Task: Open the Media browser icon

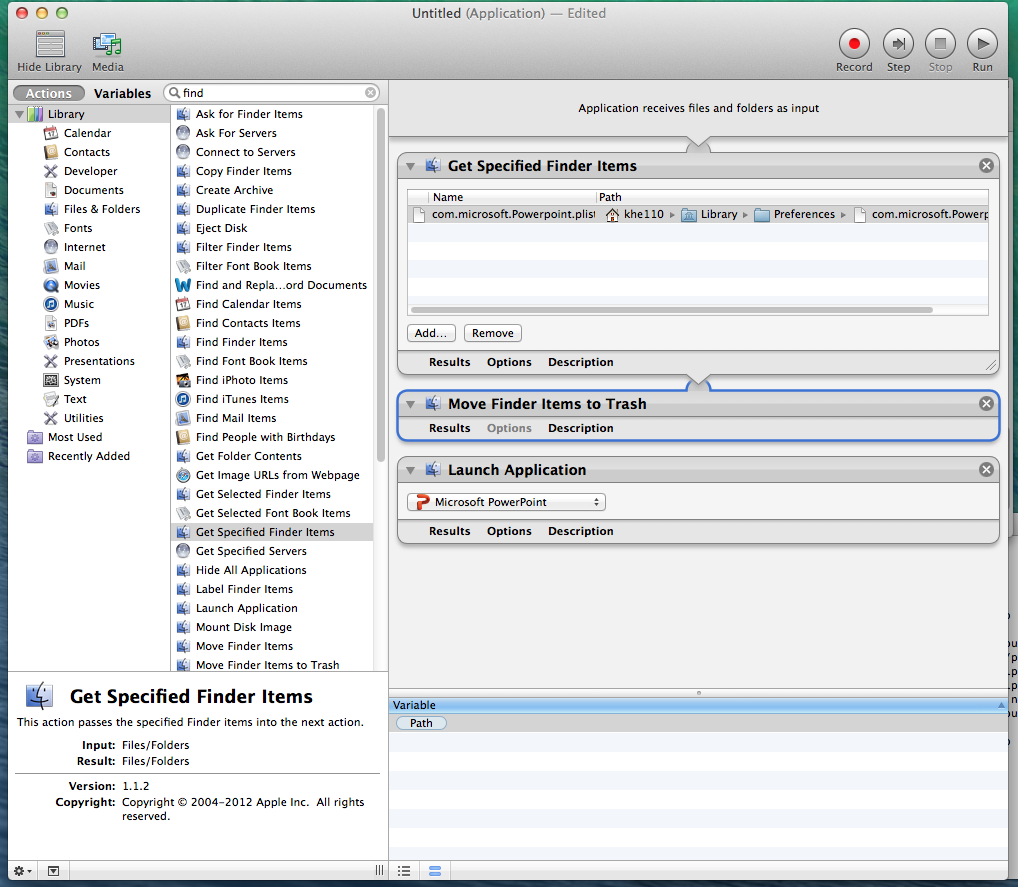Action: pyautogui.click(x=107, y=44)
